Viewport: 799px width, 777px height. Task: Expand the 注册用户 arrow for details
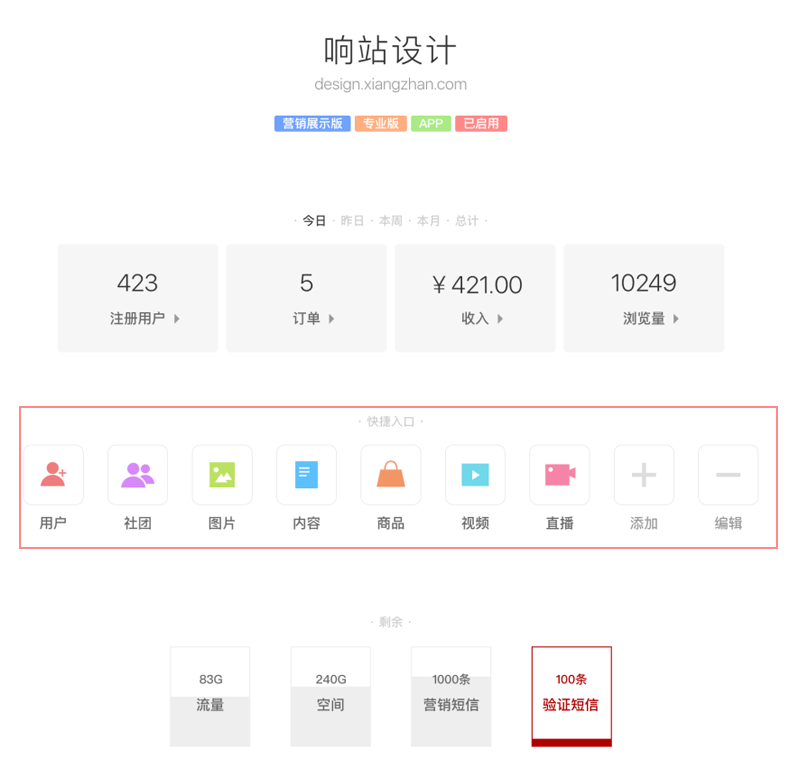tap(177, 319)
